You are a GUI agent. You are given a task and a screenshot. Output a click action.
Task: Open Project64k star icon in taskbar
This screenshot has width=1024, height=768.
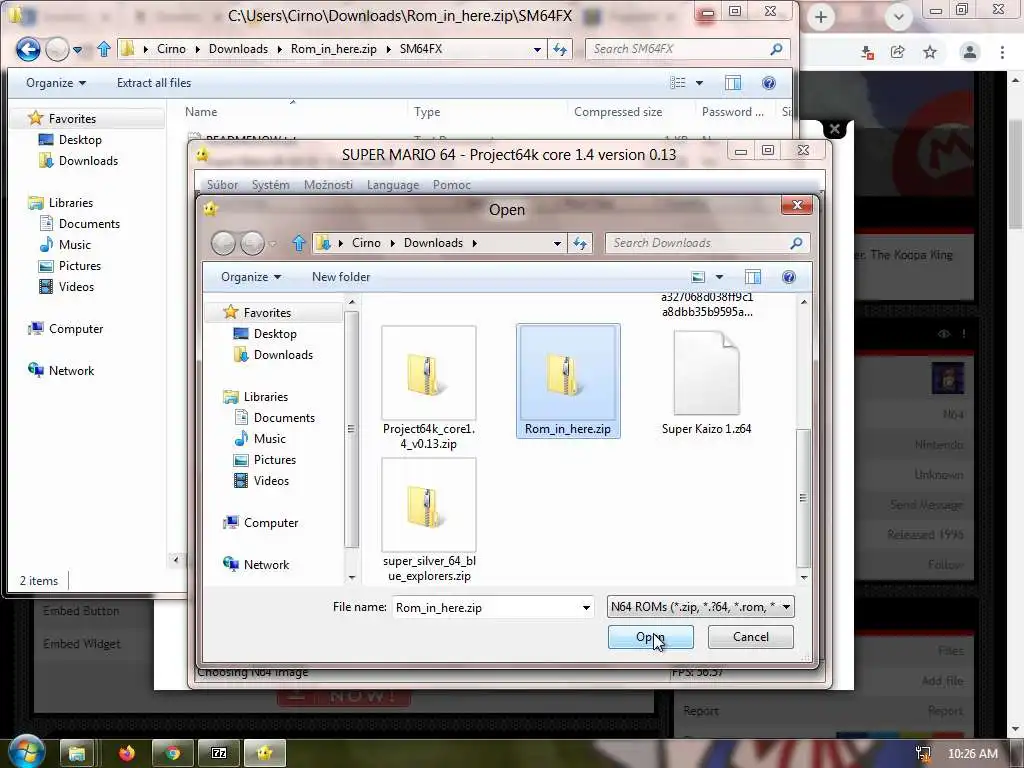[x=264, y=754]
